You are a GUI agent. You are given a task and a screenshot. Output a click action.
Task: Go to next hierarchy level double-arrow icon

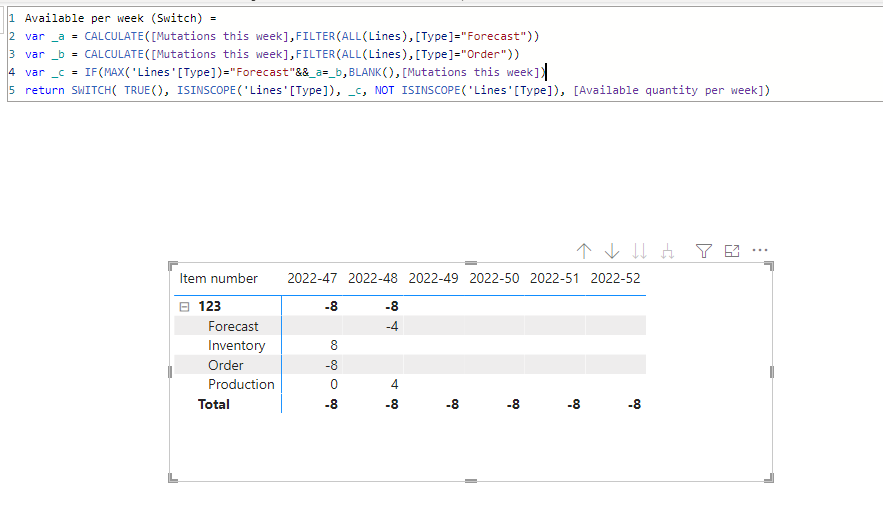[639, 251]
